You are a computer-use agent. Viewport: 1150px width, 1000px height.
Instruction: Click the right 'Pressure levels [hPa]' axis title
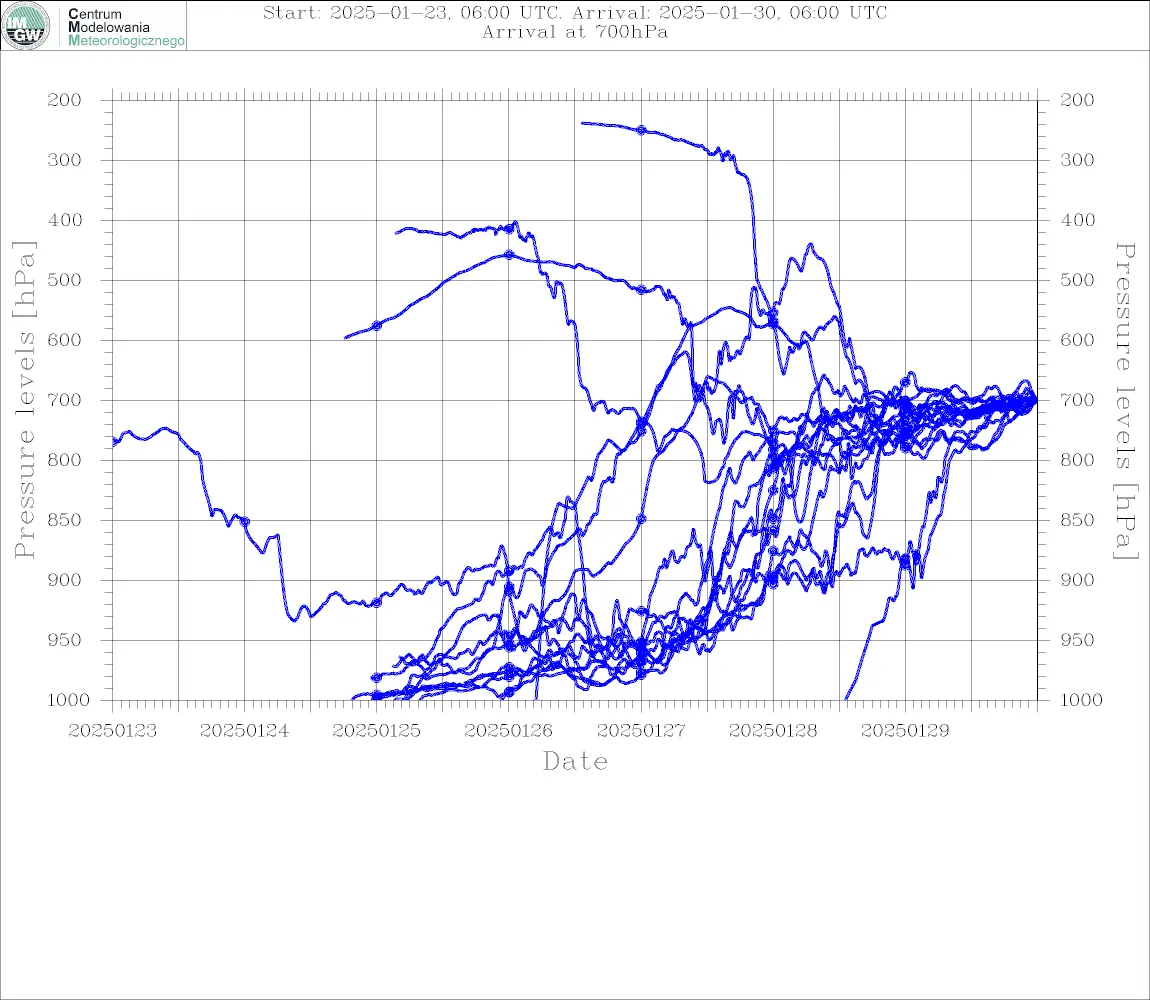pyautogui.click(x=1125, y=400)
